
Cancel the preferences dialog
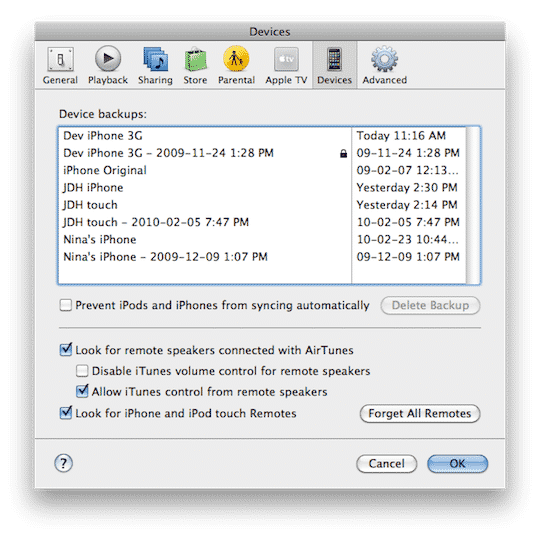(386, 463)
